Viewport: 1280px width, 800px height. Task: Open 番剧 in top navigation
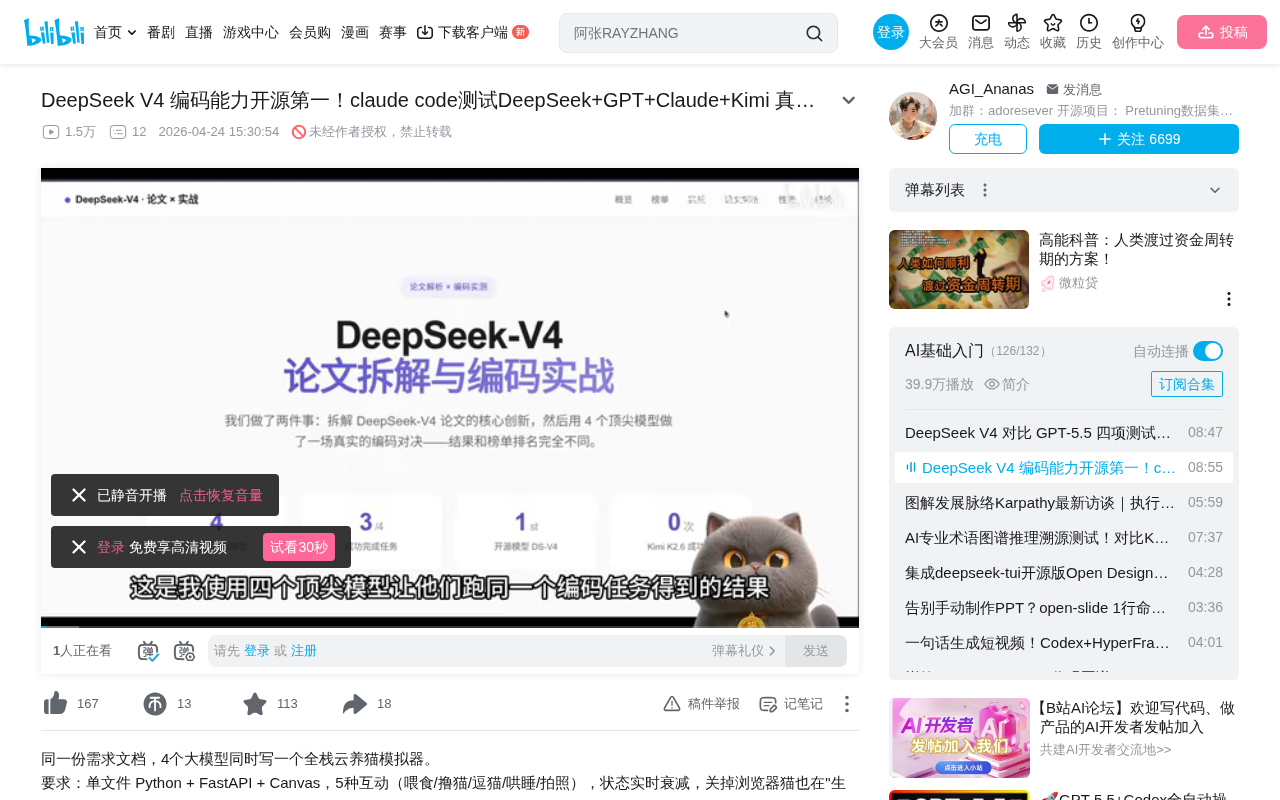pyautogui.click(x=161, y=32)
